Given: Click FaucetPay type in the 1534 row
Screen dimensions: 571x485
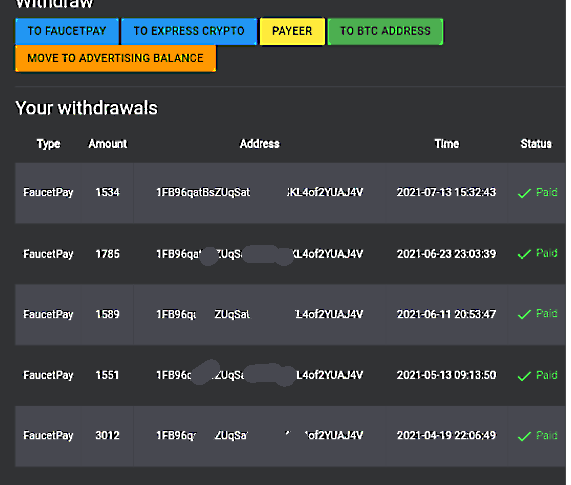Looking at the screenshot, I should 48,193.
